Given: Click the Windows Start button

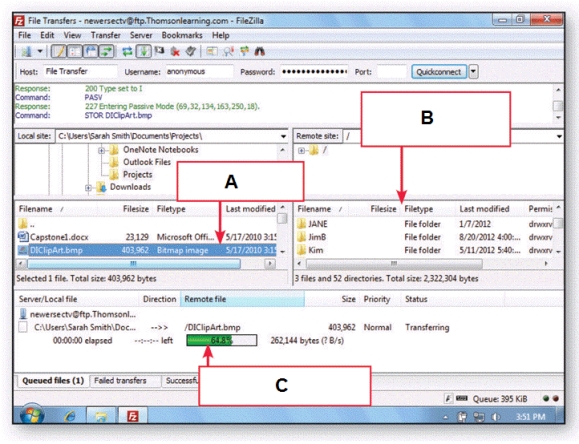Looking at the screenshot, I should (32, 415).
